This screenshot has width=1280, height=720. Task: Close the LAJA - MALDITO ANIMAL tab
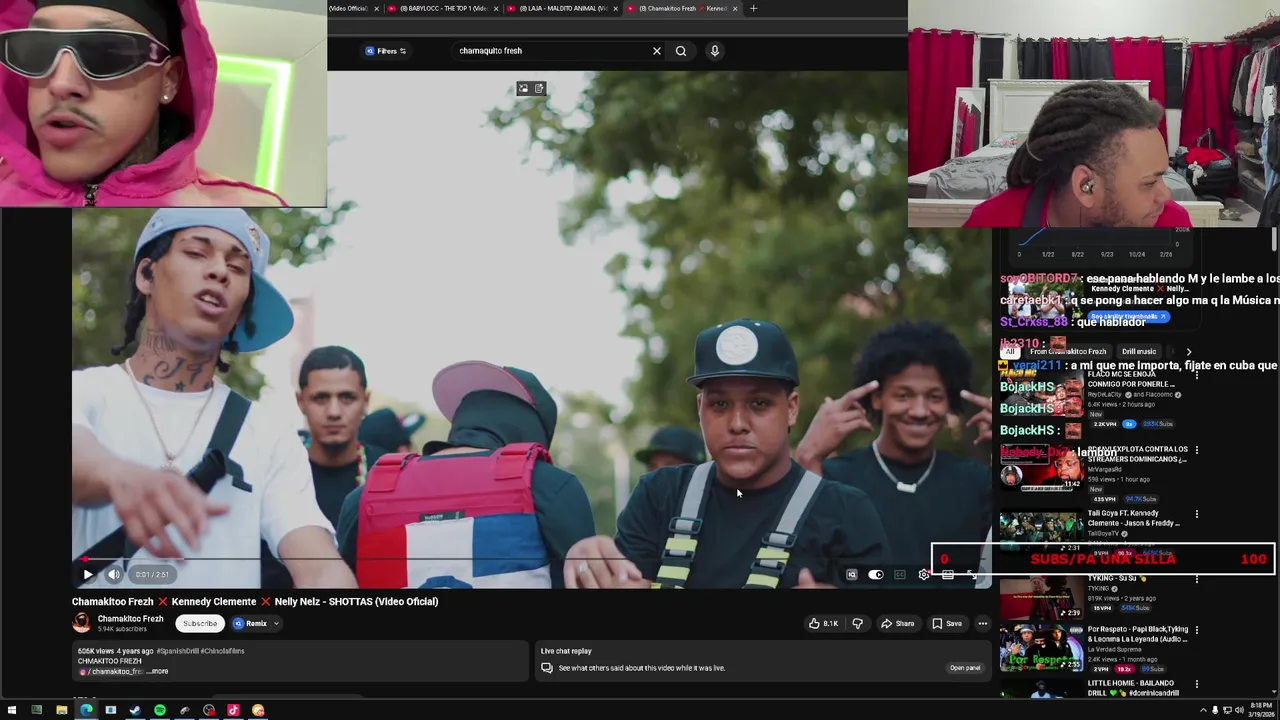(x=616, y=9)
